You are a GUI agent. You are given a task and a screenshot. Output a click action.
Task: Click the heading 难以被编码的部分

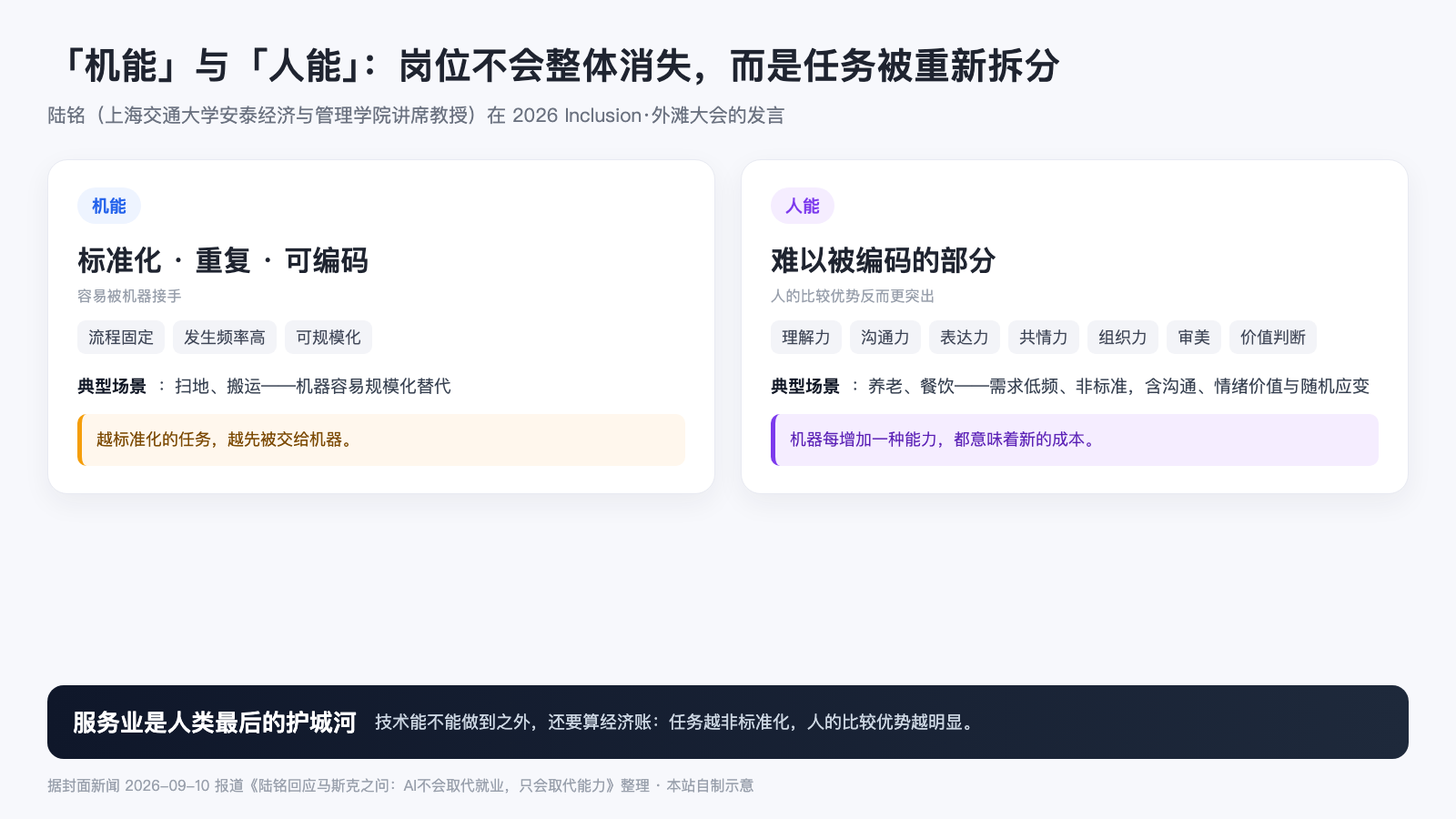pos(883,261)
